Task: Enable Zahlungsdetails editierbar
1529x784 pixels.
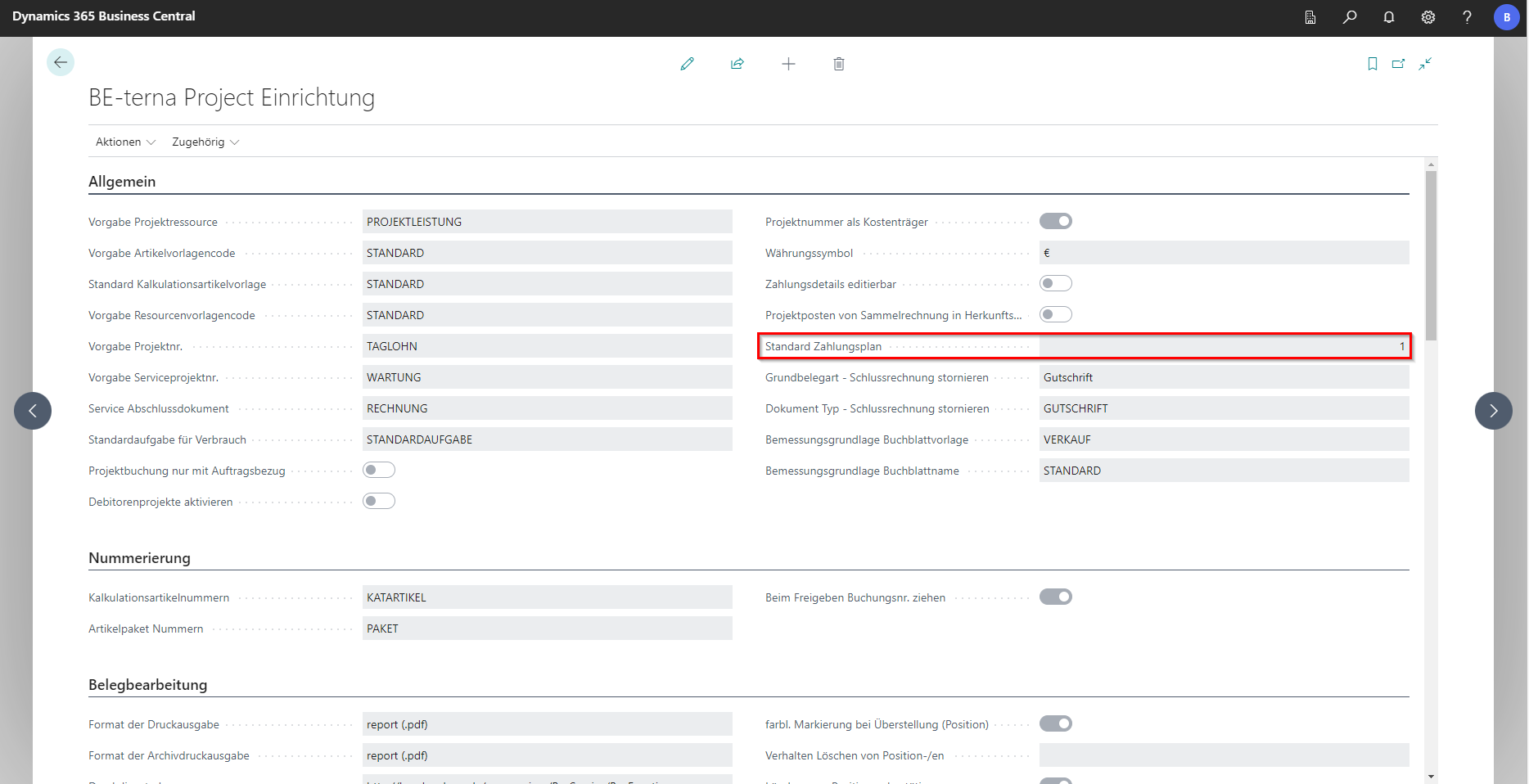Action: pyautogui.click(x=1055, y=282)
